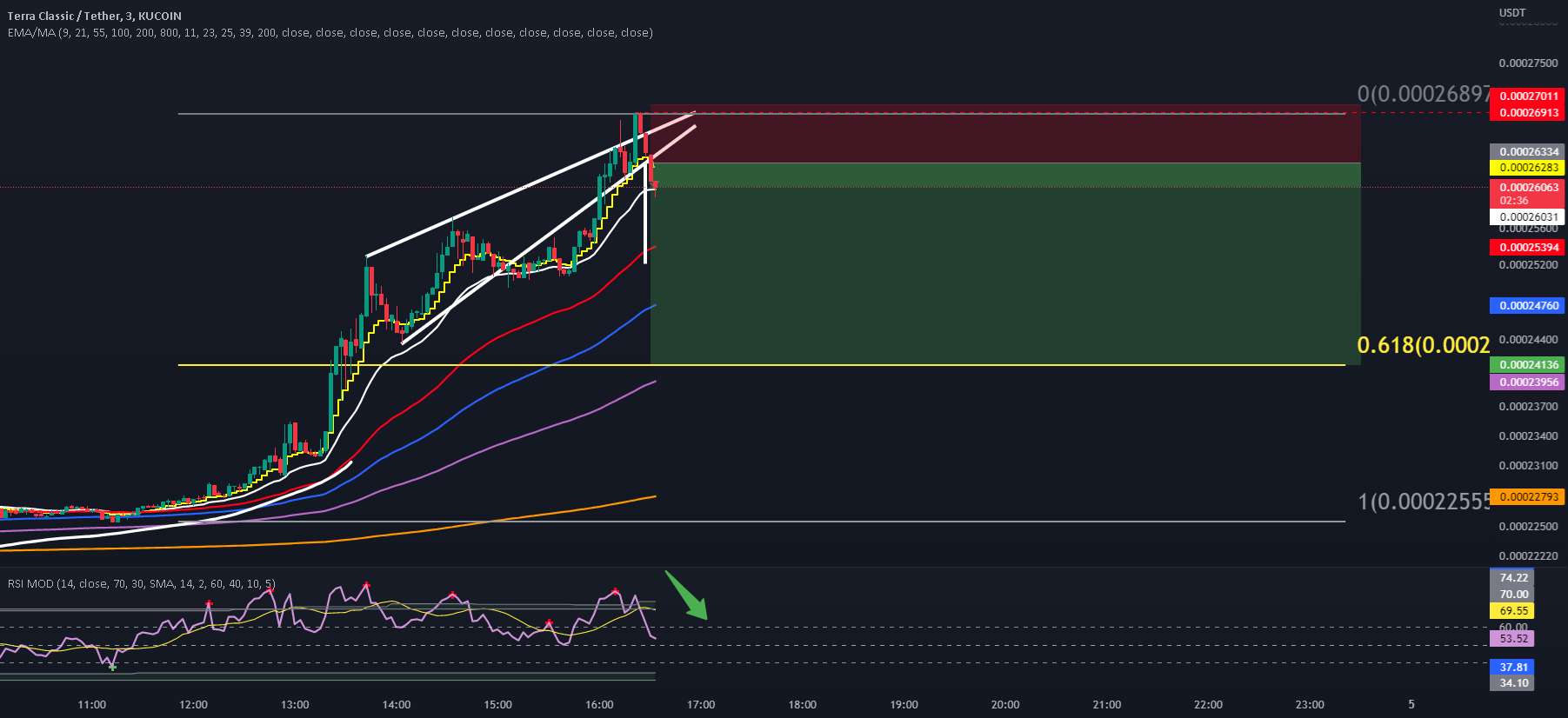Click the 18:00 time axis label
This screenshot has height=718, width=1568.
[802, 704]
